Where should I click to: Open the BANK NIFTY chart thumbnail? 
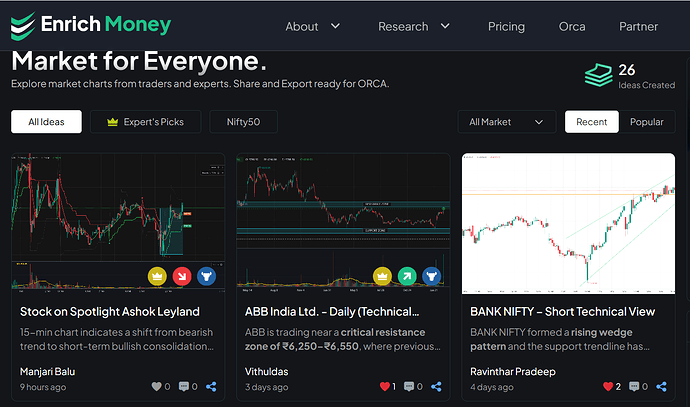click(568, 223)
